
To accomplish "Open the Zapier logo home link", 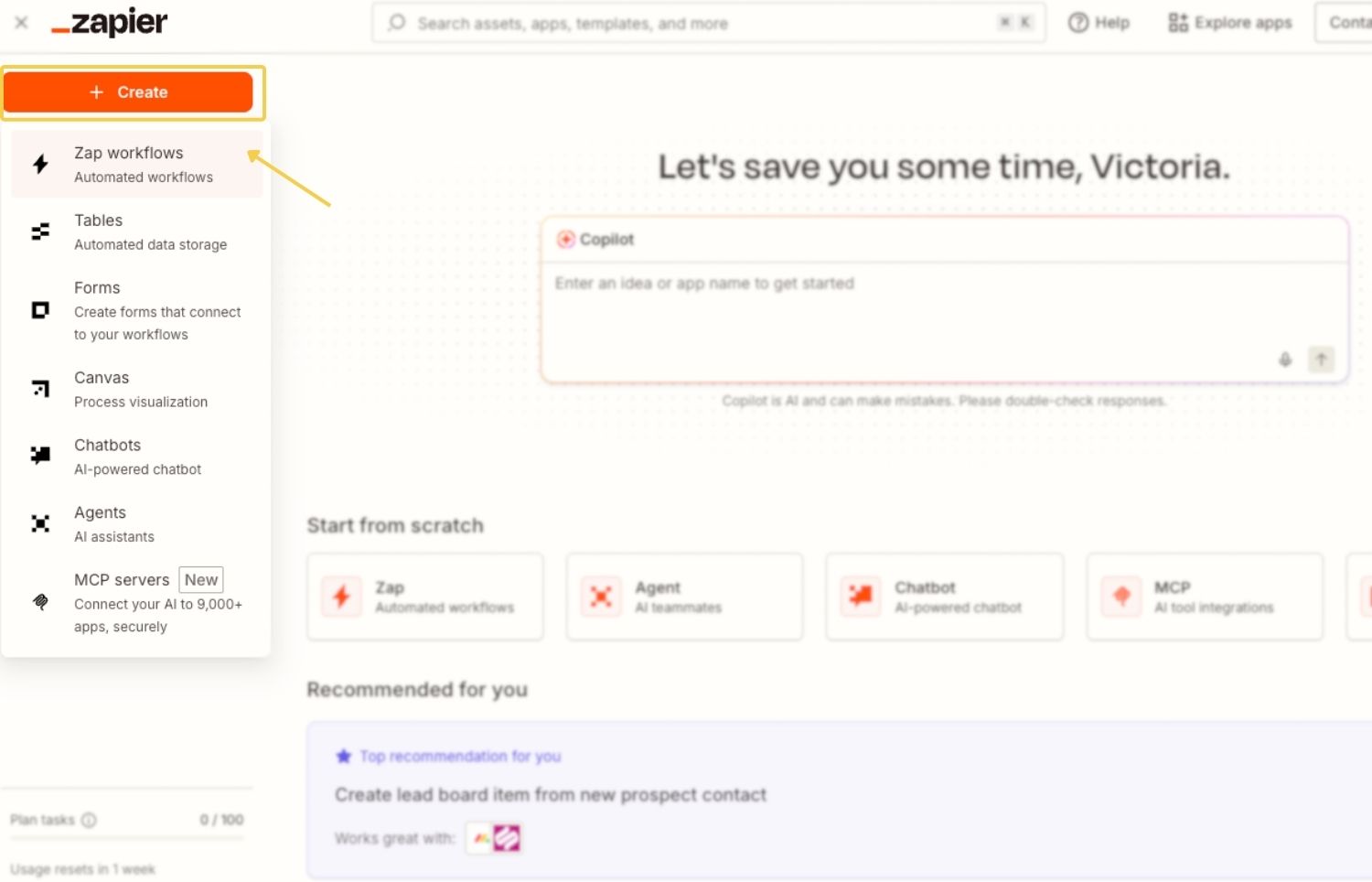I will pos(110,23).
